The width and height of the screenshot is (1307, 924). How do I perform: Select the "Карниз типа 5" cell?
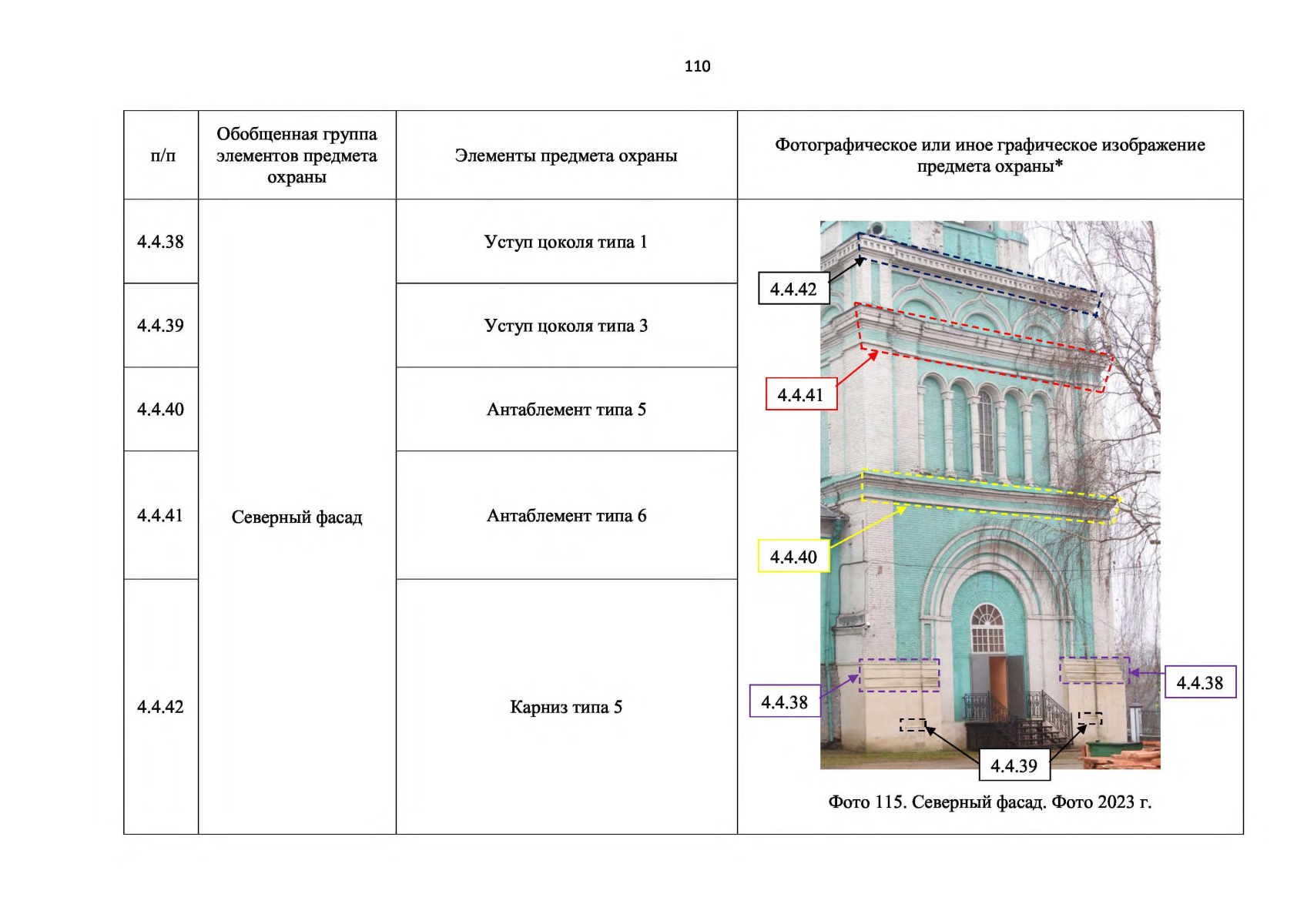point(566,707)
